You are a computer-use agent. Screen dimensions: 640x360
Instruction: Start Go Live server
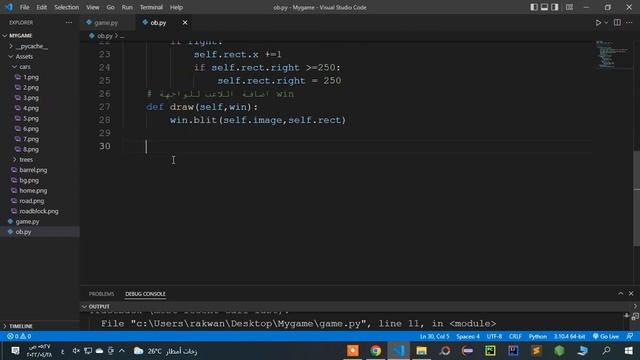(x=606, y=336)
